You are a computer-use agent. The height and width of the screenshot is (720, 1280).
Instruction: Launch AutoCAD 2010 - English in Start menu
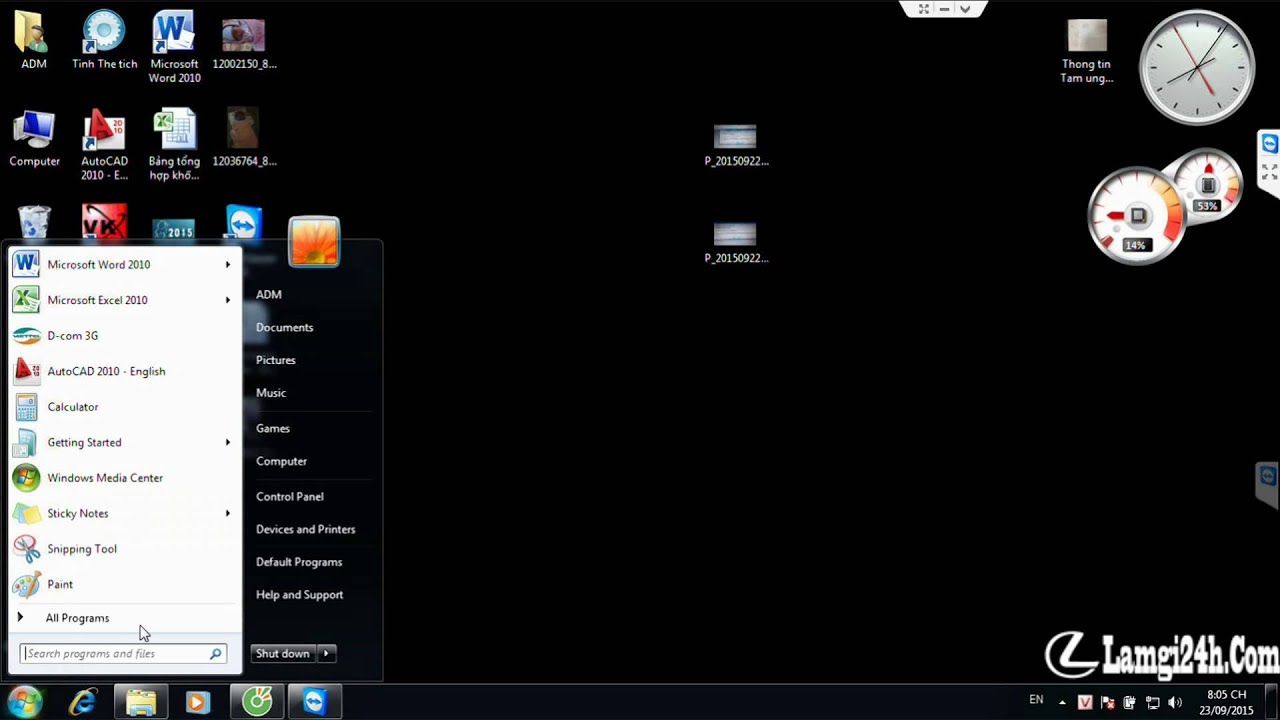(123, 371)
